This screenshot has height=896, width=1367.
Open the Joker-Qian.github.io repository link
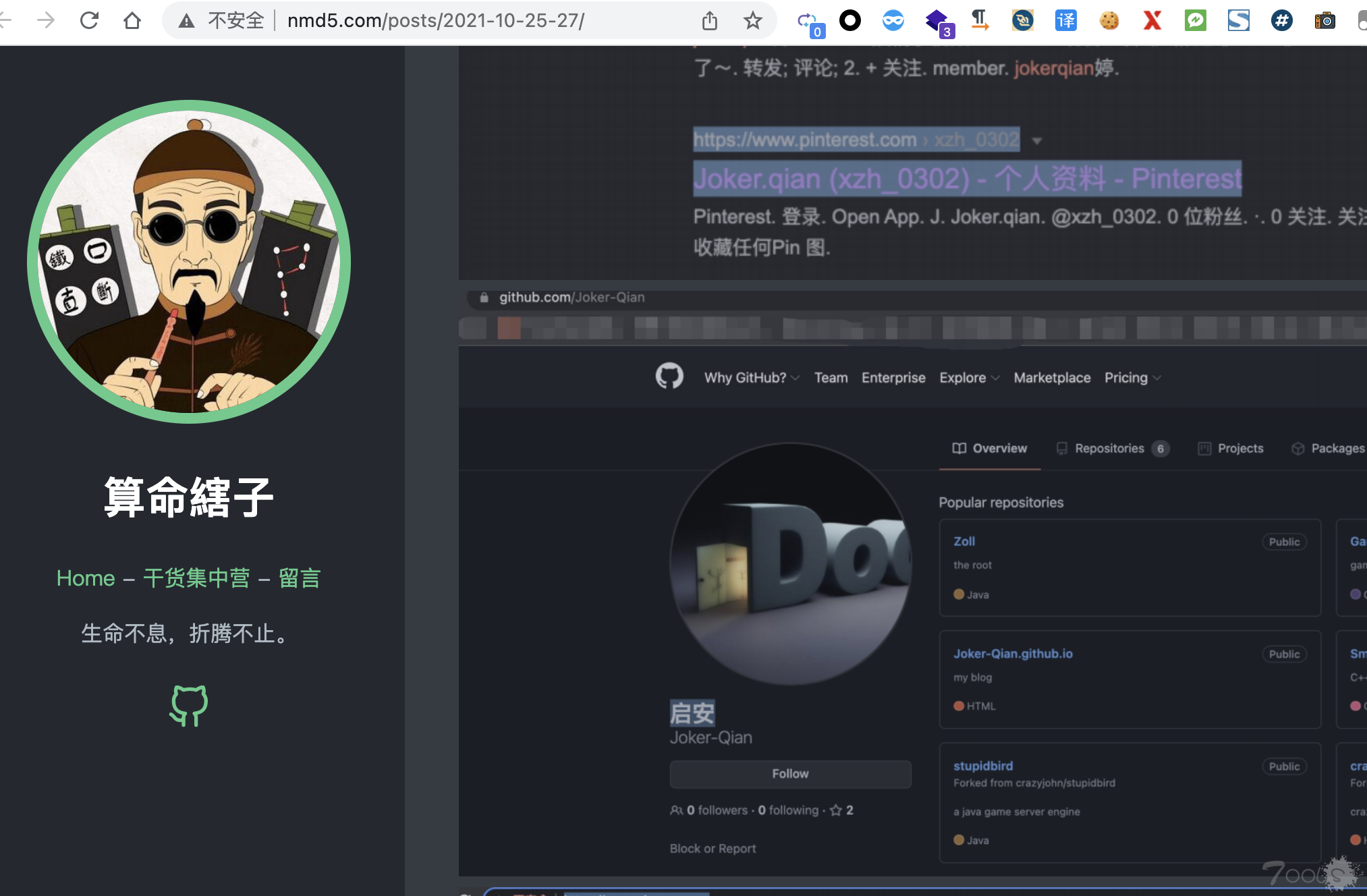(x=1013, y=654)
